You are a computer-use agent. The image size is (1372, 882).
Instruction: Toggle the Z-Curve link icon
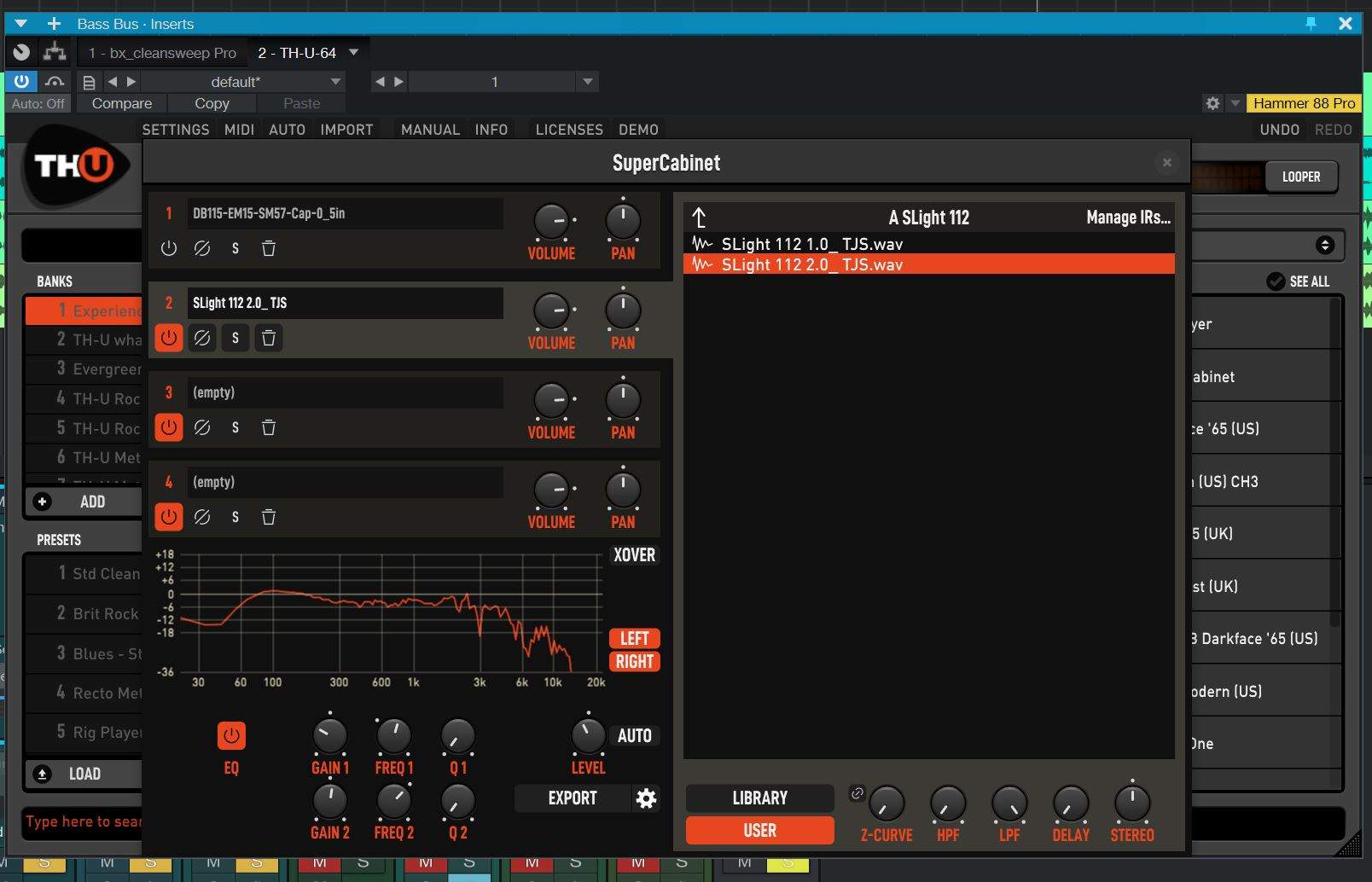point(857,793)
